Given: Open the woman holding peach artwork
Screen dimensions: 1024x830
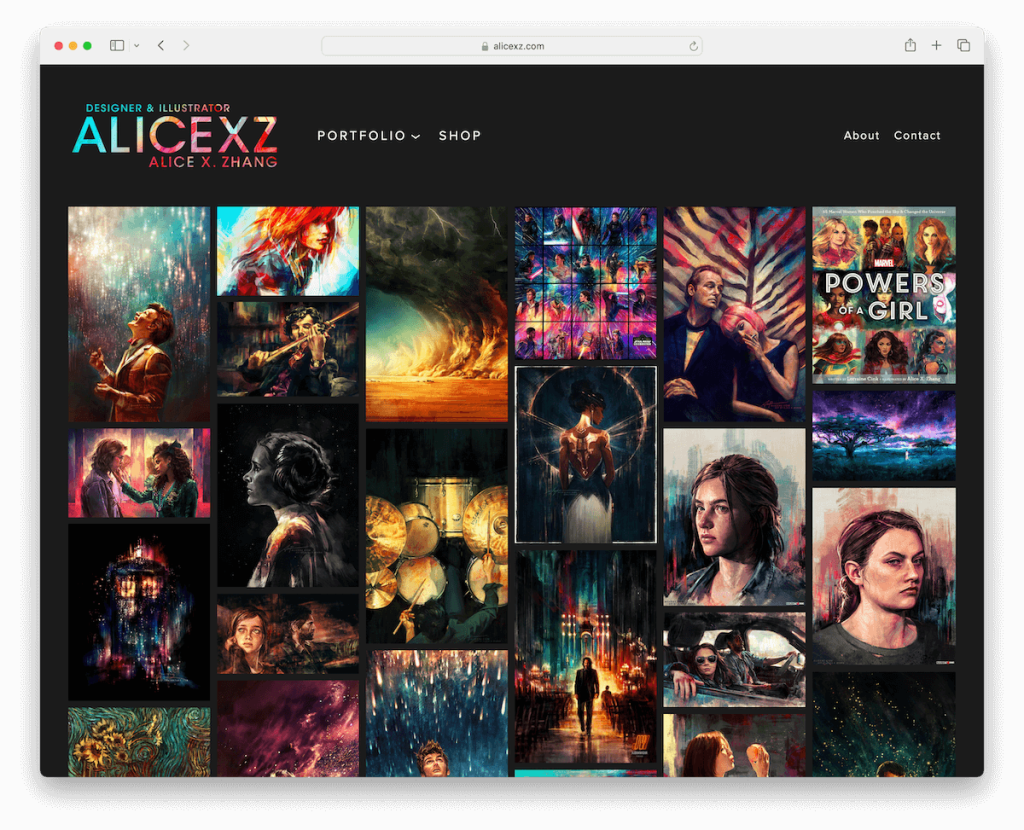Looking at the screenshot, I should click(x=735, y=745).
